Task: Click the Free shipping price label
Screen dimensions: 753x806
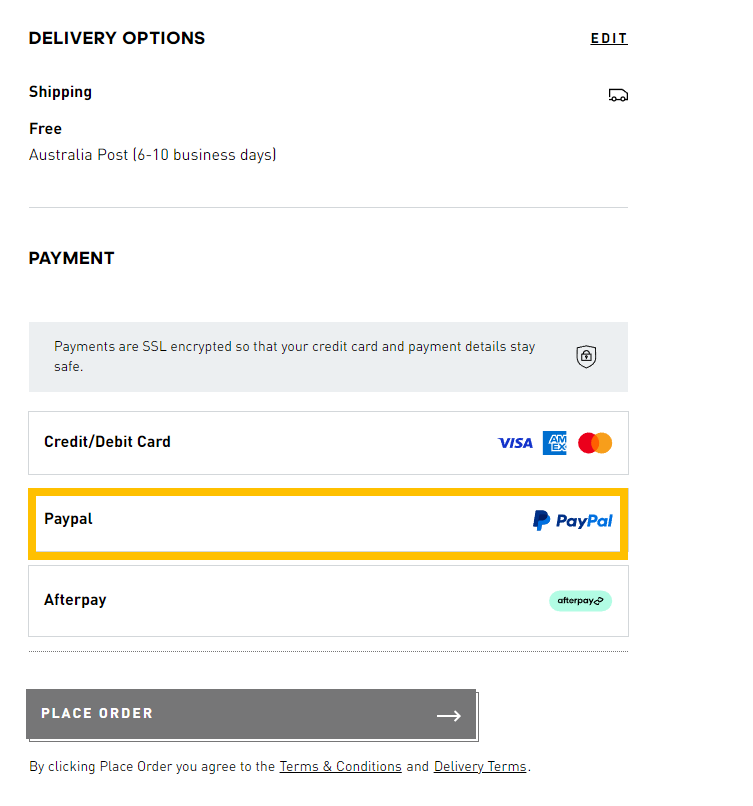Action: click(x=45, y=129)
